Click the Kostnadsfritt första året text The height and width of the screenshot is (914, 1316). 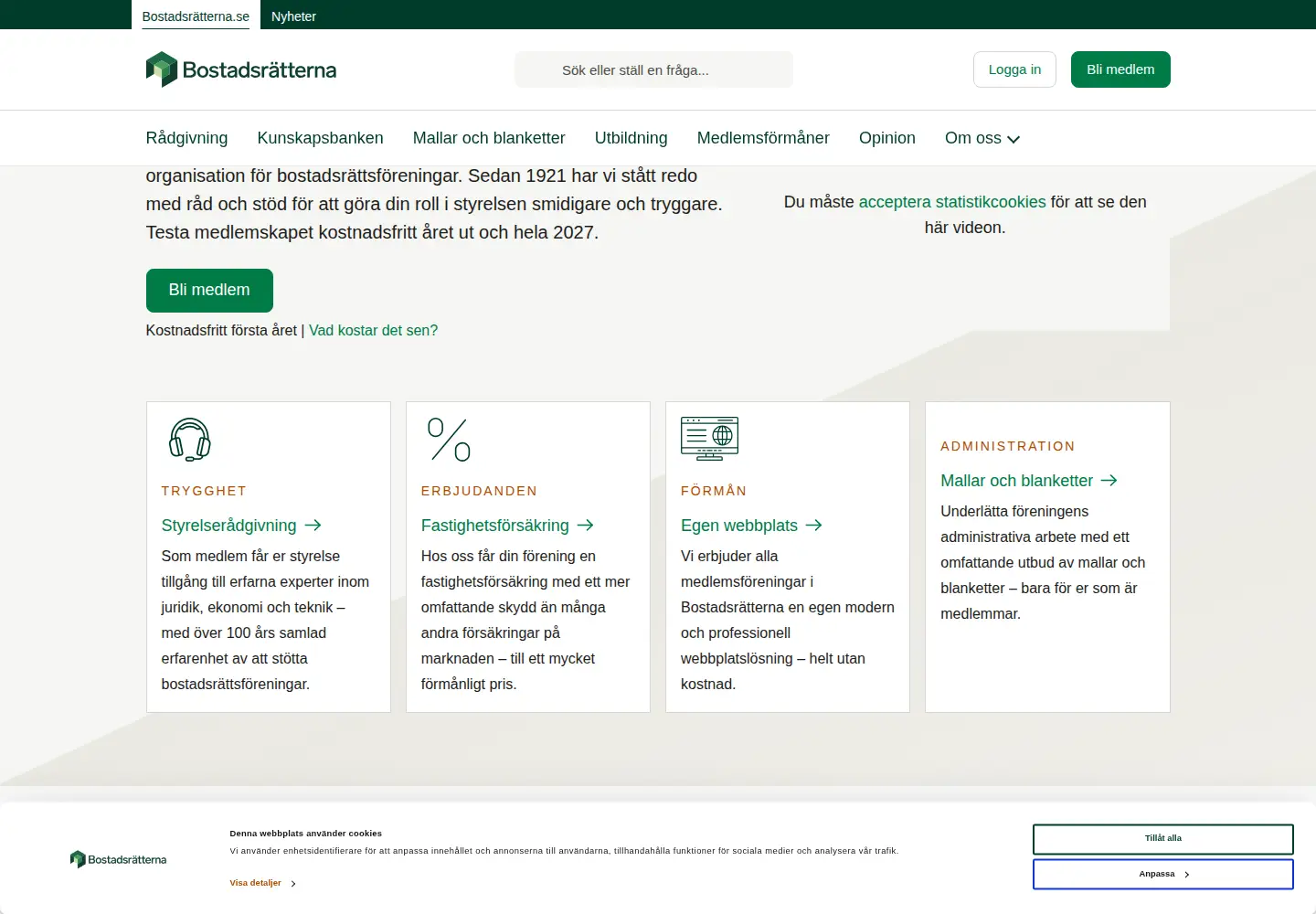pyautogui.click(x=221, y=330)
